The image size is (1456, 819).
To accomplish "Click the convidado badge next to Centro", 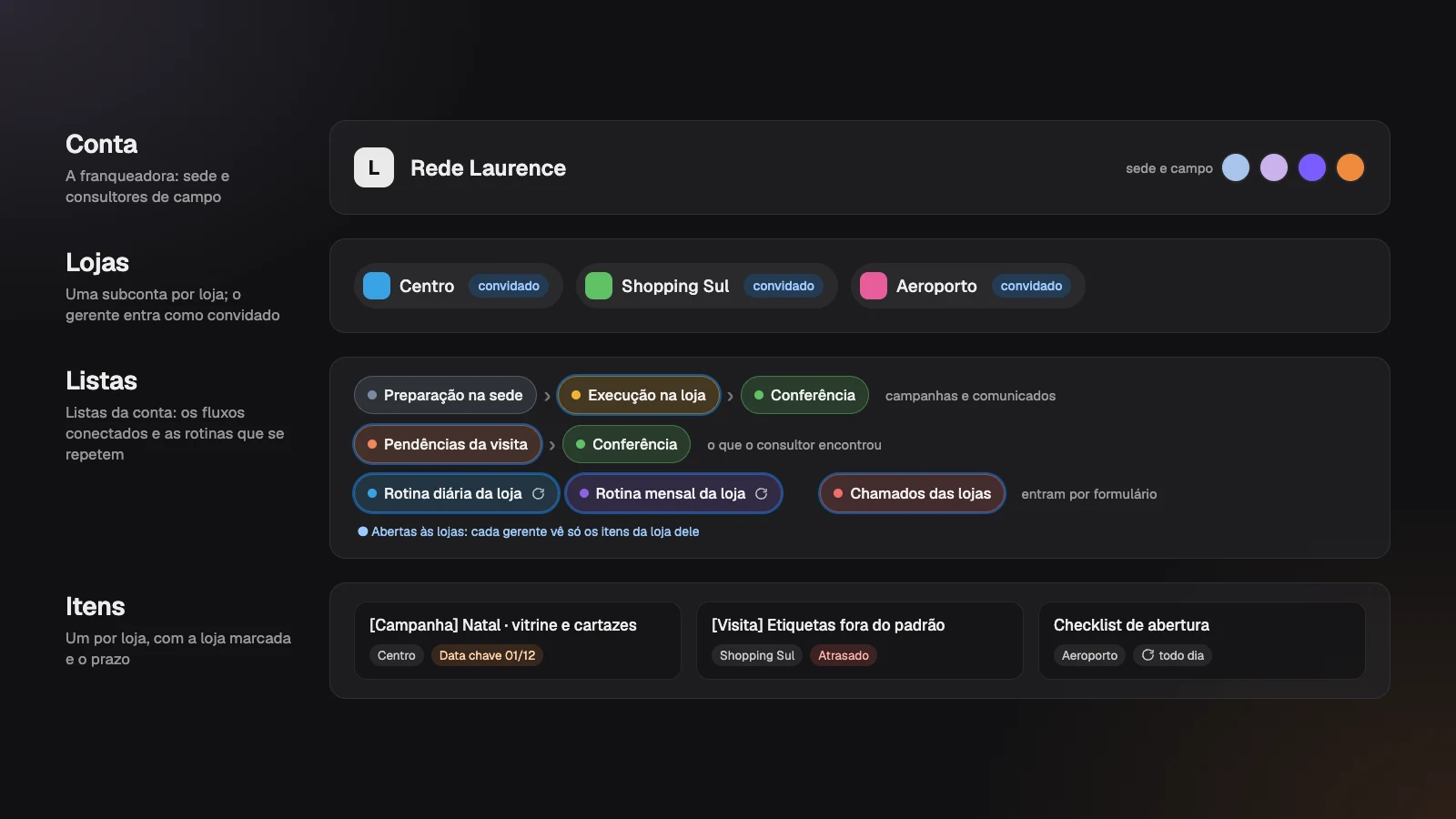I will pos(509,286).
